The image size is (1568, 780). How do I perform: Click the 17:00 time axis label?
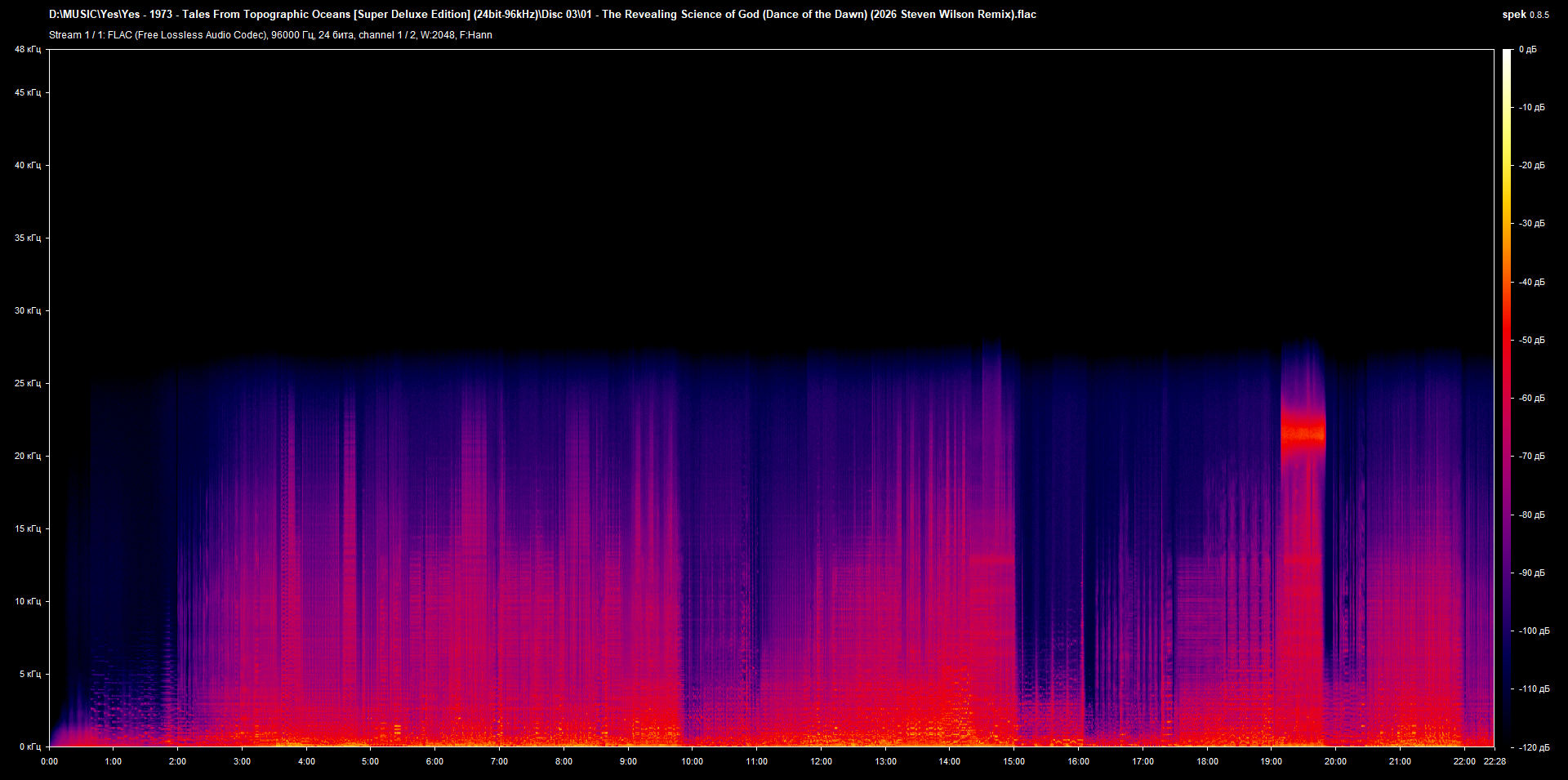[1143, 762]
